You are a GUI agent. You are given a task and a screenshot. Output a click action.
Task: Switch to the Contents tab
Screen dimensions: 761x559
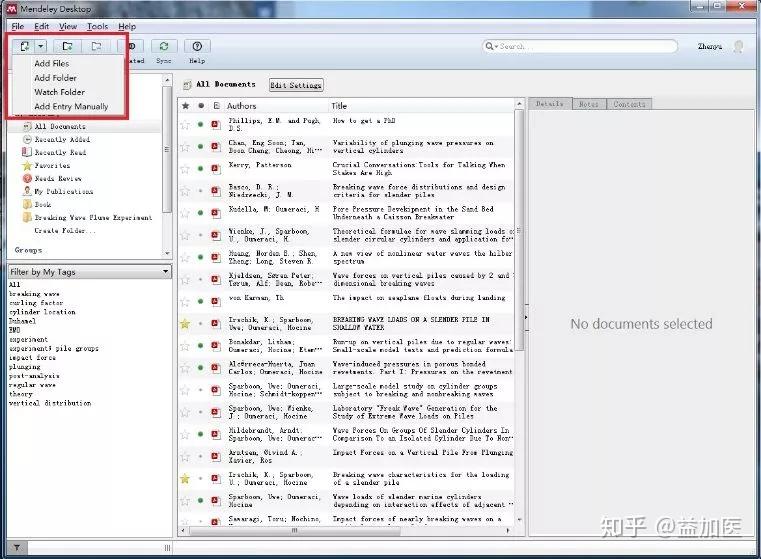coord(629,104)
